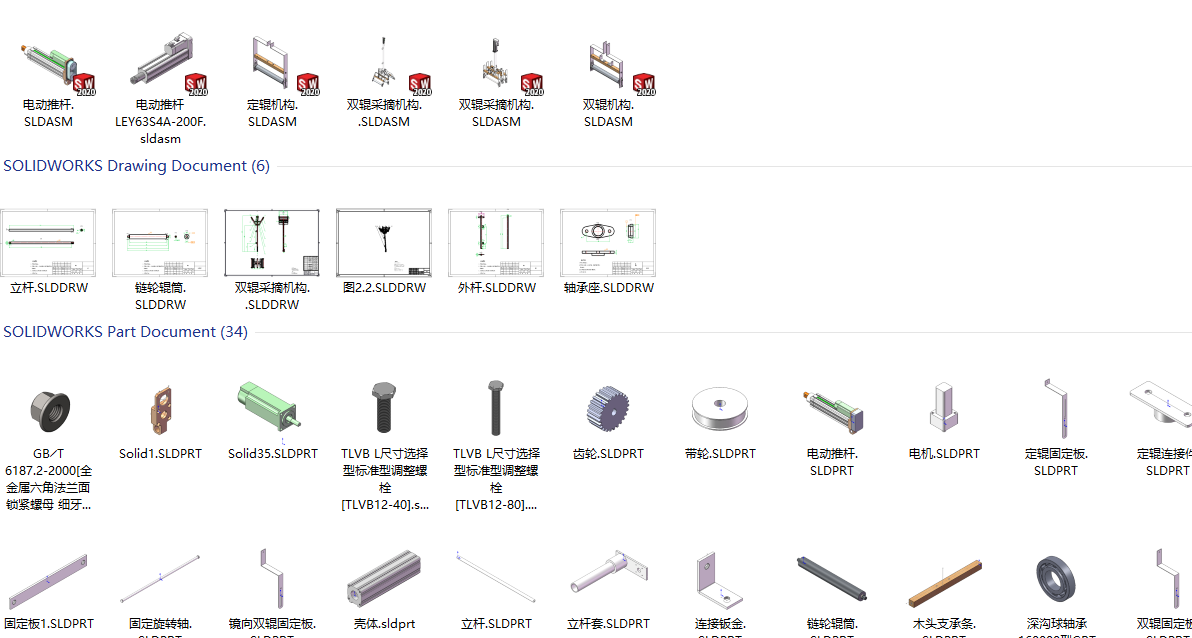Select the 双辊机构.SLDASM assembly icon
1192x638 pixels.
610,65
